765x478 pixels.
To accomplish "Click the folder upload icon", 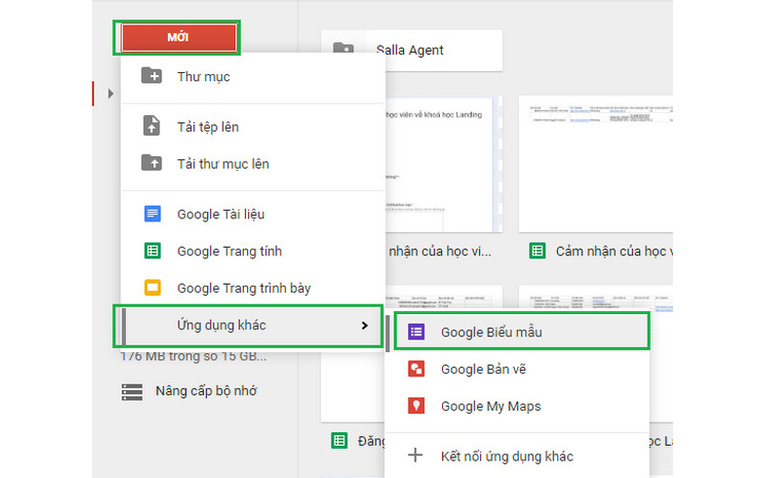I will [x=152, y=162].
